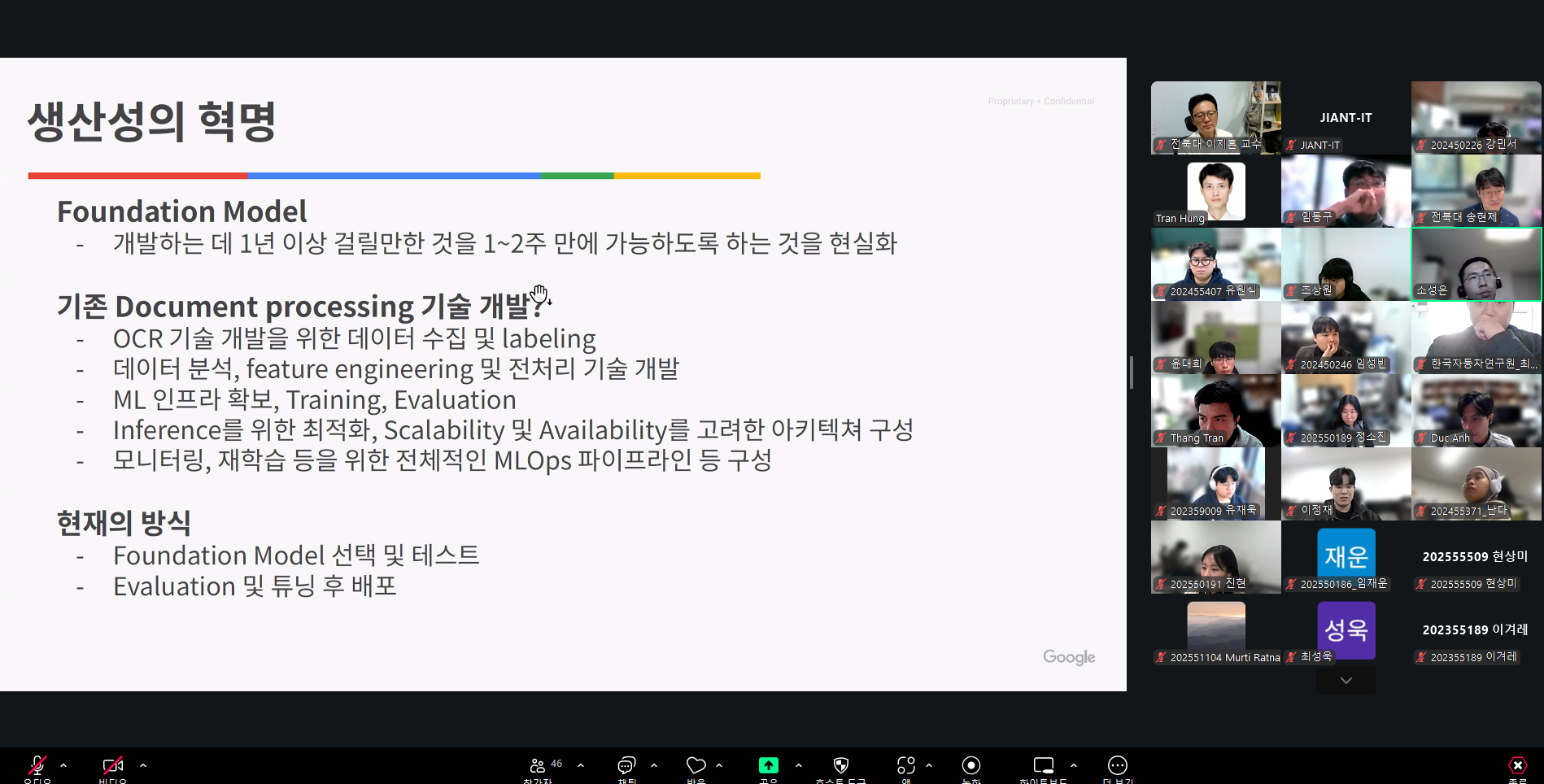This screenshot has height=784, width=1544.
Task: Select the JIANT-IT participant tile
Action: 1346,118
